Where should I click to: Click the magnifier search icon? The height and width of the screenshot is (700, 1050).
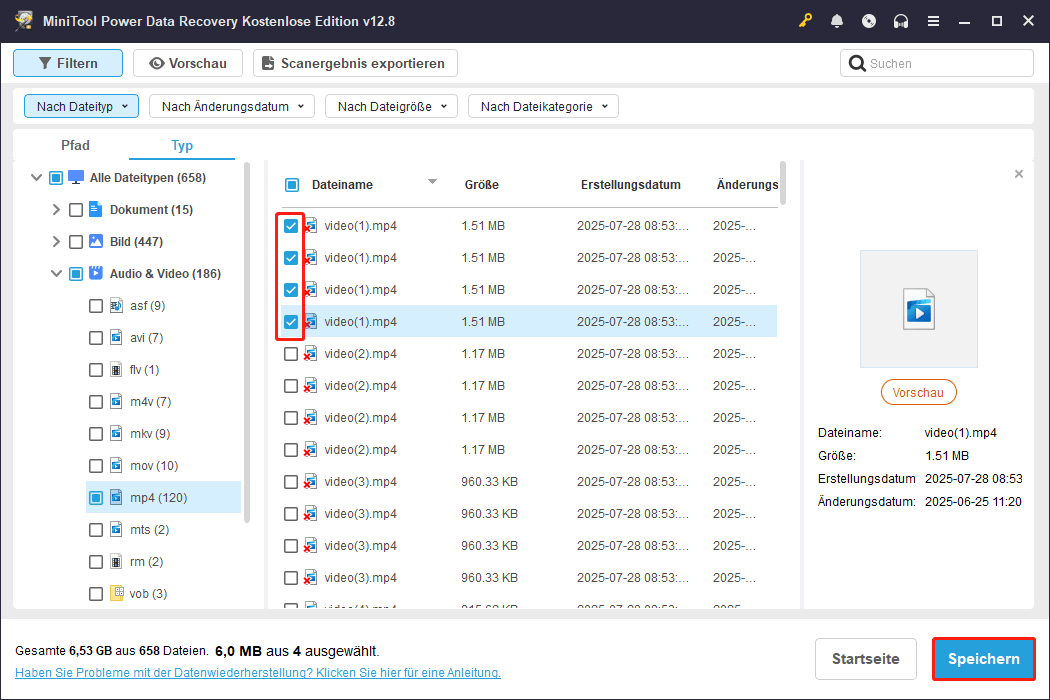856,63
